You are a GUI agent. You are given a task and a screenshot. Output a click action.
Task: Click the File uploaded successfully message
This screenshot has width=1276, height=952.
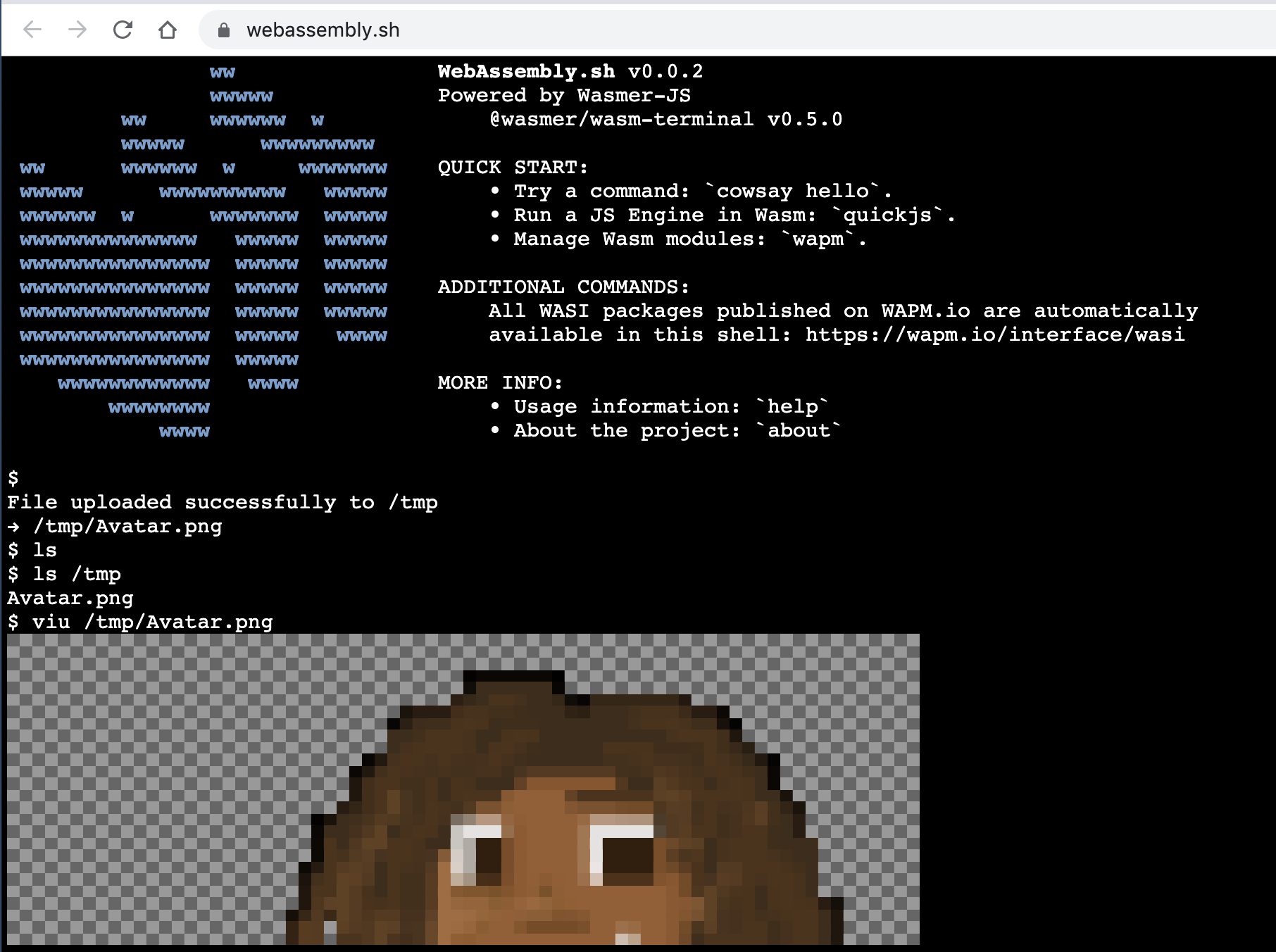222,502
